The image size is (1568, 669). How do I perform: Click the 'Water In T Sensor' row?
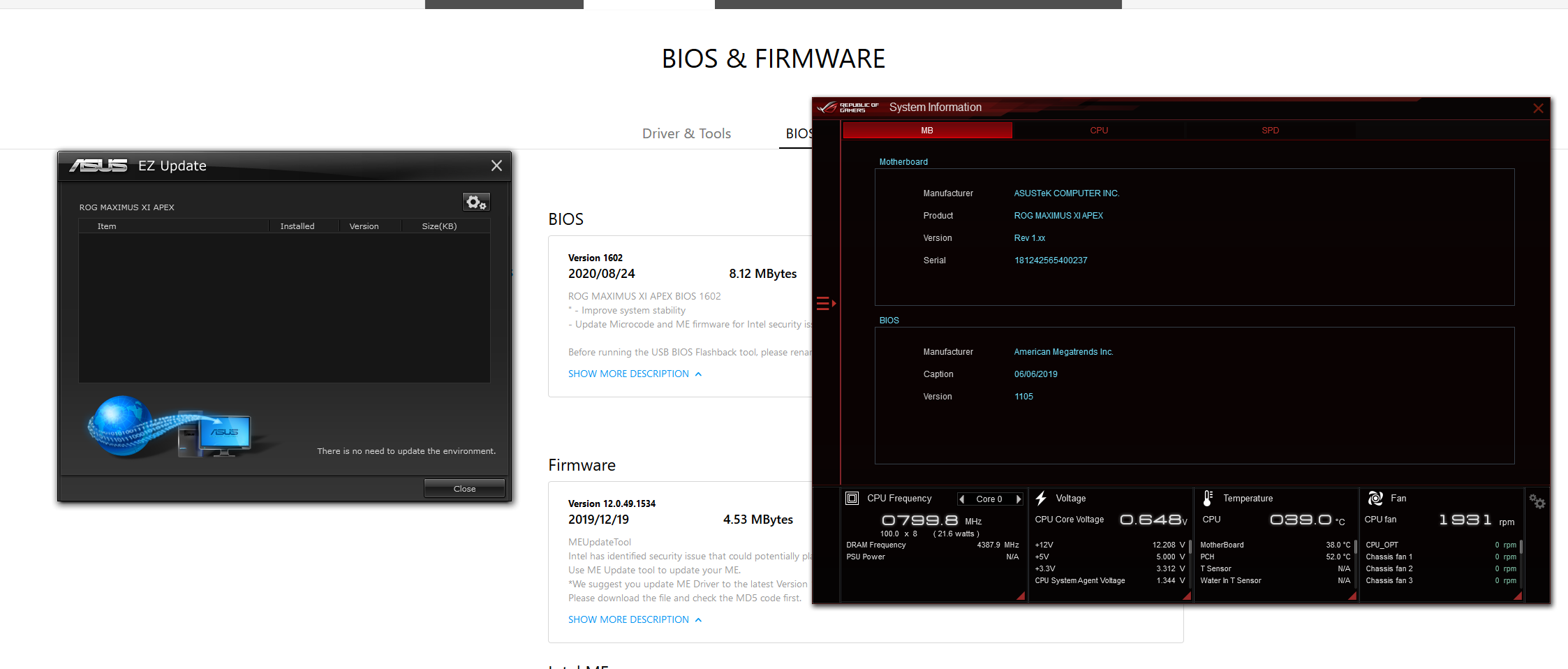click(1275, 580)
